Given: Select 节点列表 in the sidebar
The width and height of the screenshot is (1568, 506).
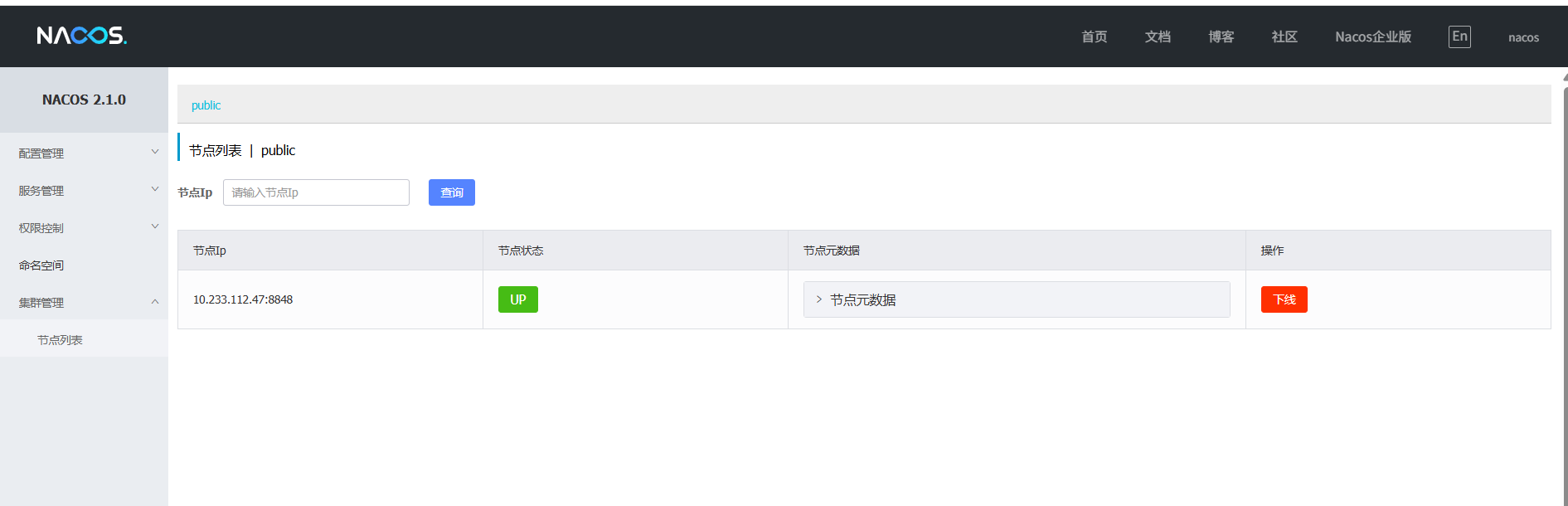Looking at the screenshot, I should coord(60,340).
